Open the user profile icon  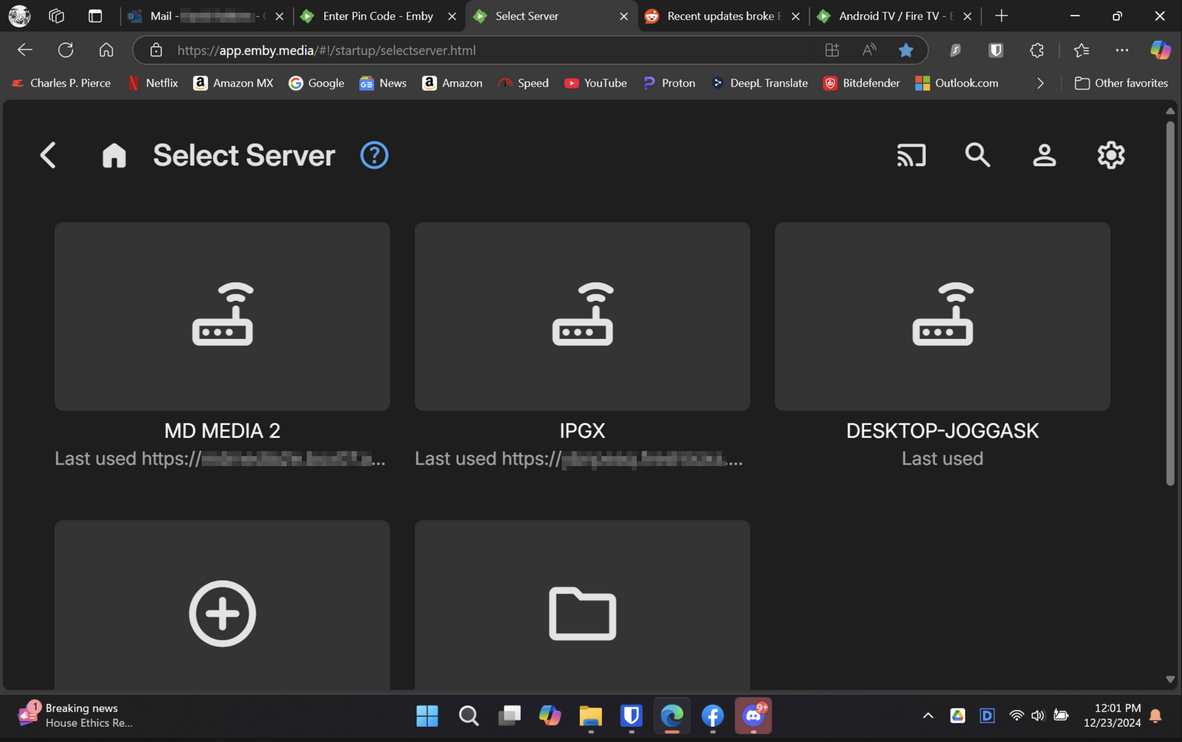coord(1044,155)
